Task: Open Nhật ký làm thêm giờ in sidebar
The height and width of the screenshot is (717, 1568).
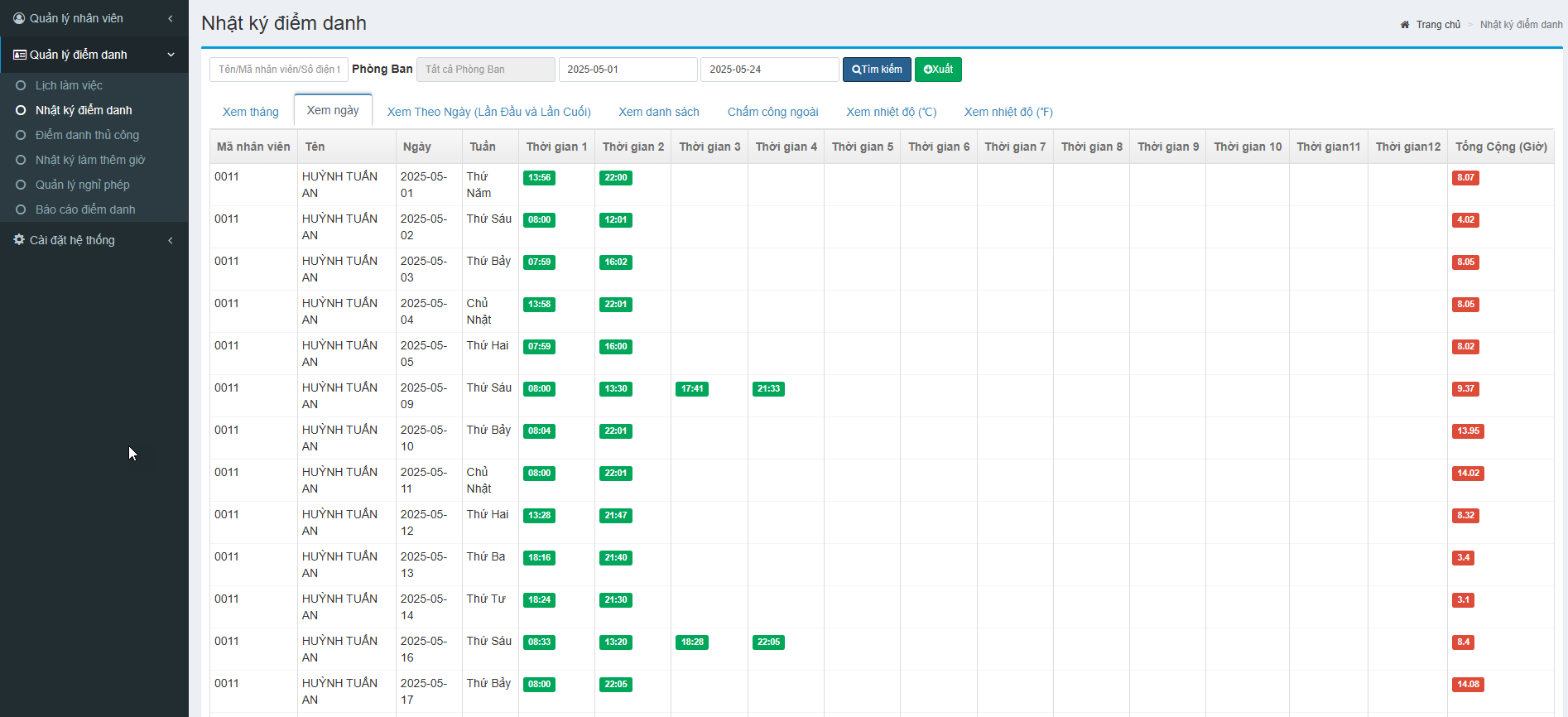Action: coord(90,160)
